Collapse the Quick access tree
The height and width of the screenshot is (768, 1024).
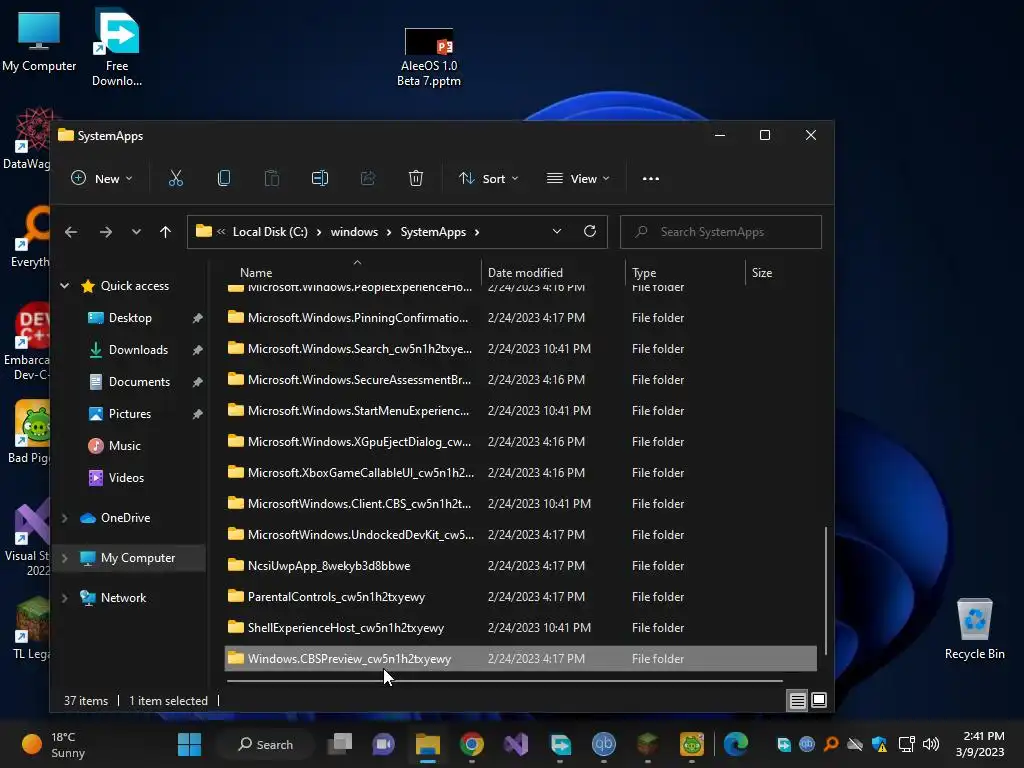click(65, 285)
